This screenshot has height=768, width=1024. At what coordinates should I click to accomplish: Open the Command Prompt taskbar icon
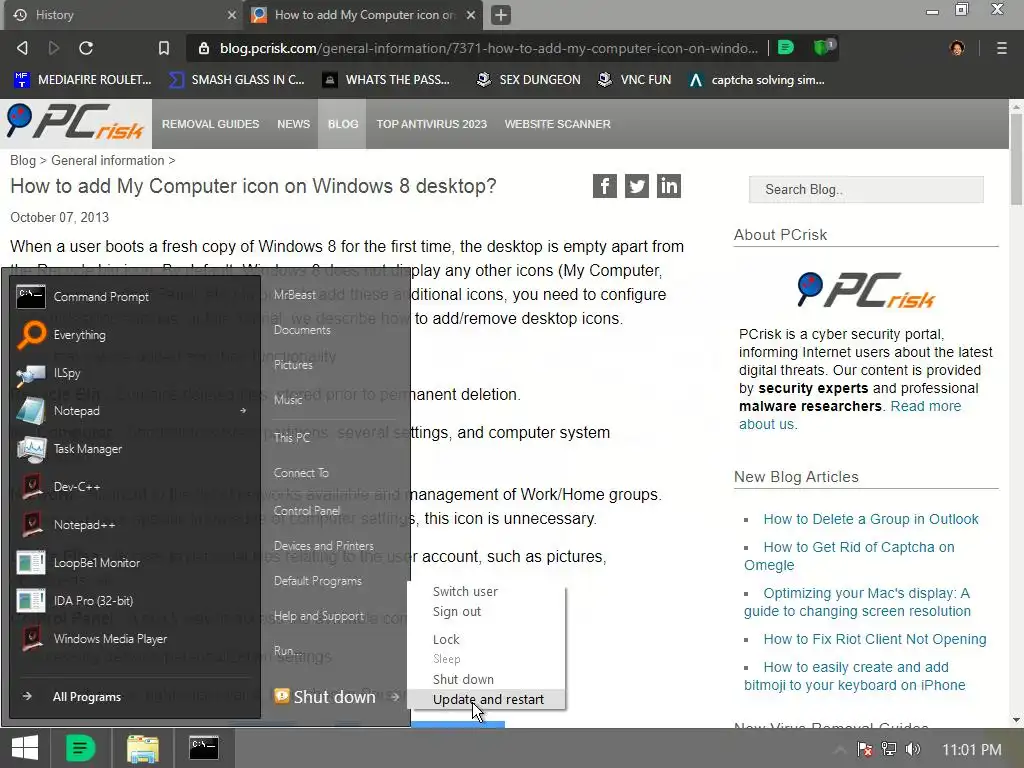point(204,748)
